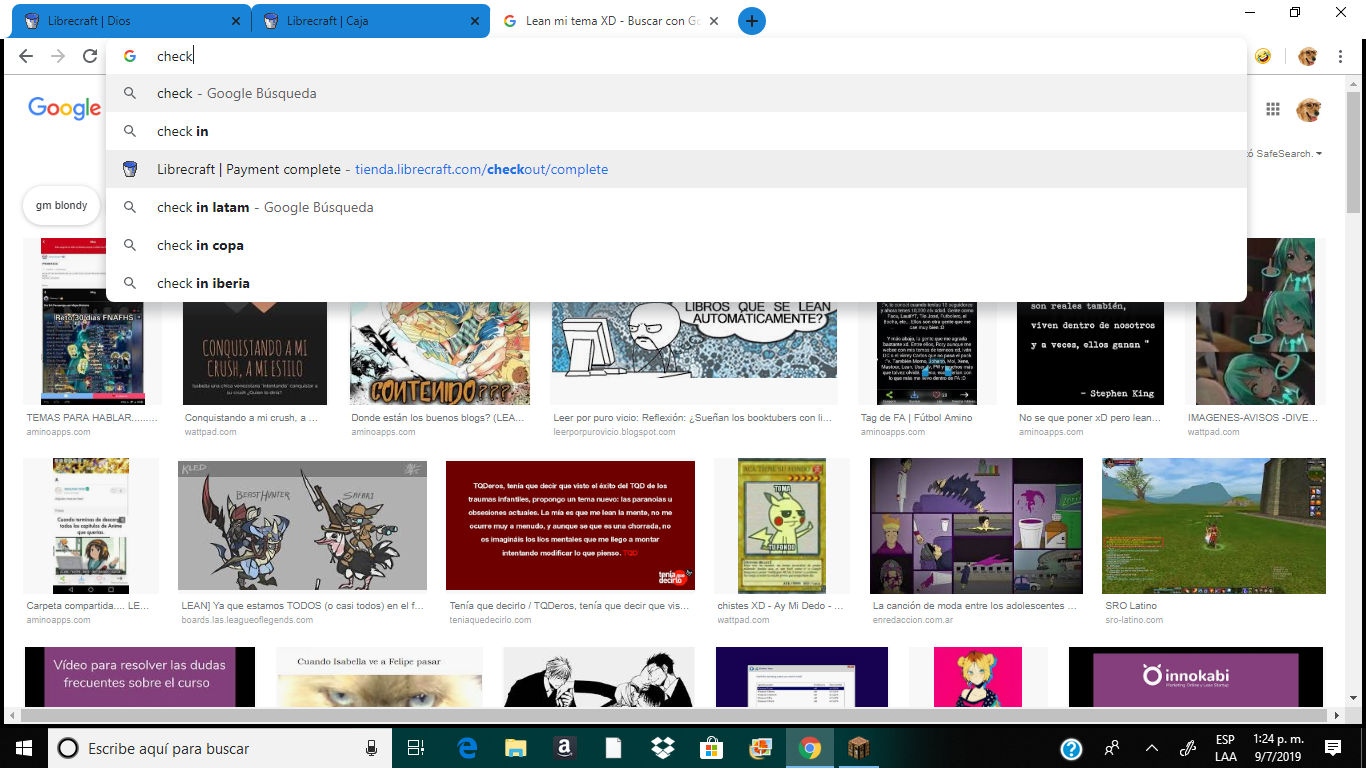Select the 'gm blondy' filter chip

pyautogui.click(x=61, y=205)
